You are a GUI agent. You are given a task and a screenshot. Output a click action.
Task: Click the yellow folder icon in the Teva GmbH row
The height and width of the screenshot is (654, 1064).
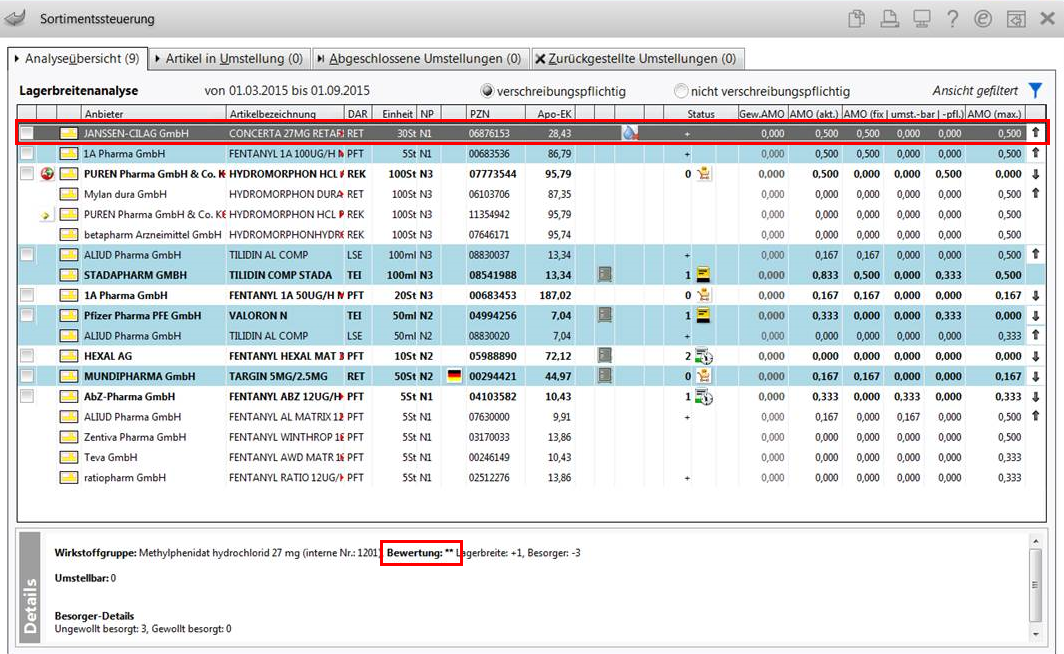pyautogui.click(x=69, y=457)
